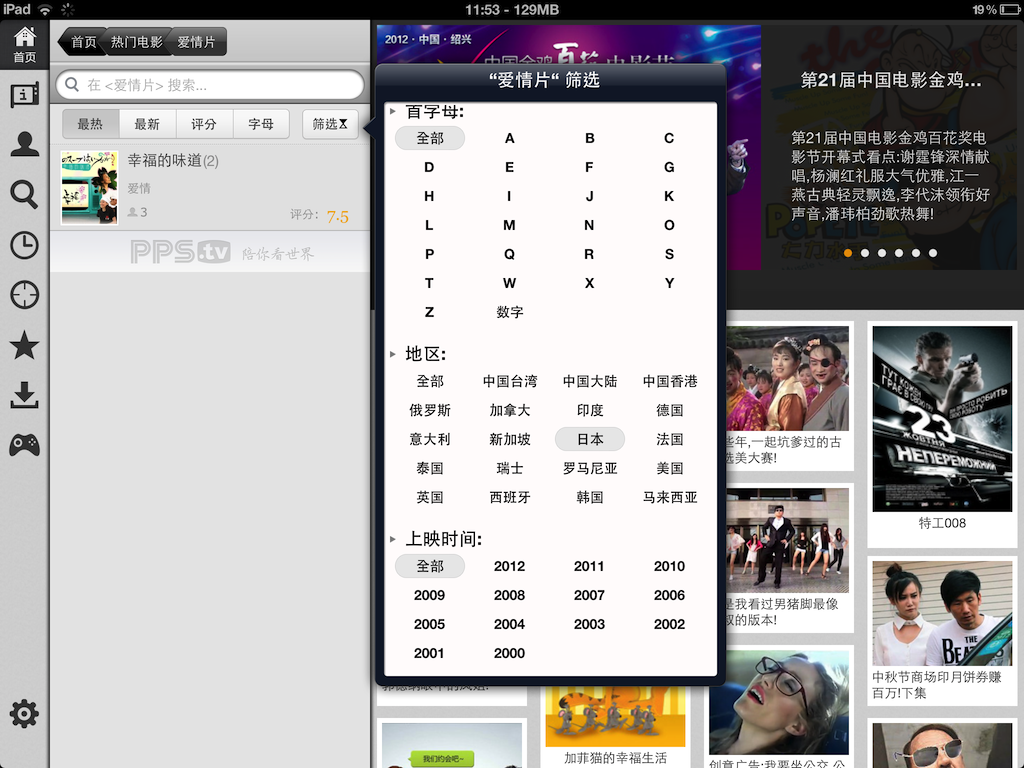Click the 爱情片 search input field
Screen dimensions: 1024x768
coord(210,85)
